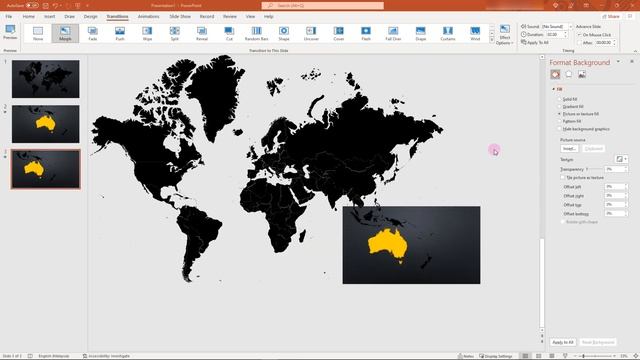Apply the Fall Over transition

click(393, 33)
